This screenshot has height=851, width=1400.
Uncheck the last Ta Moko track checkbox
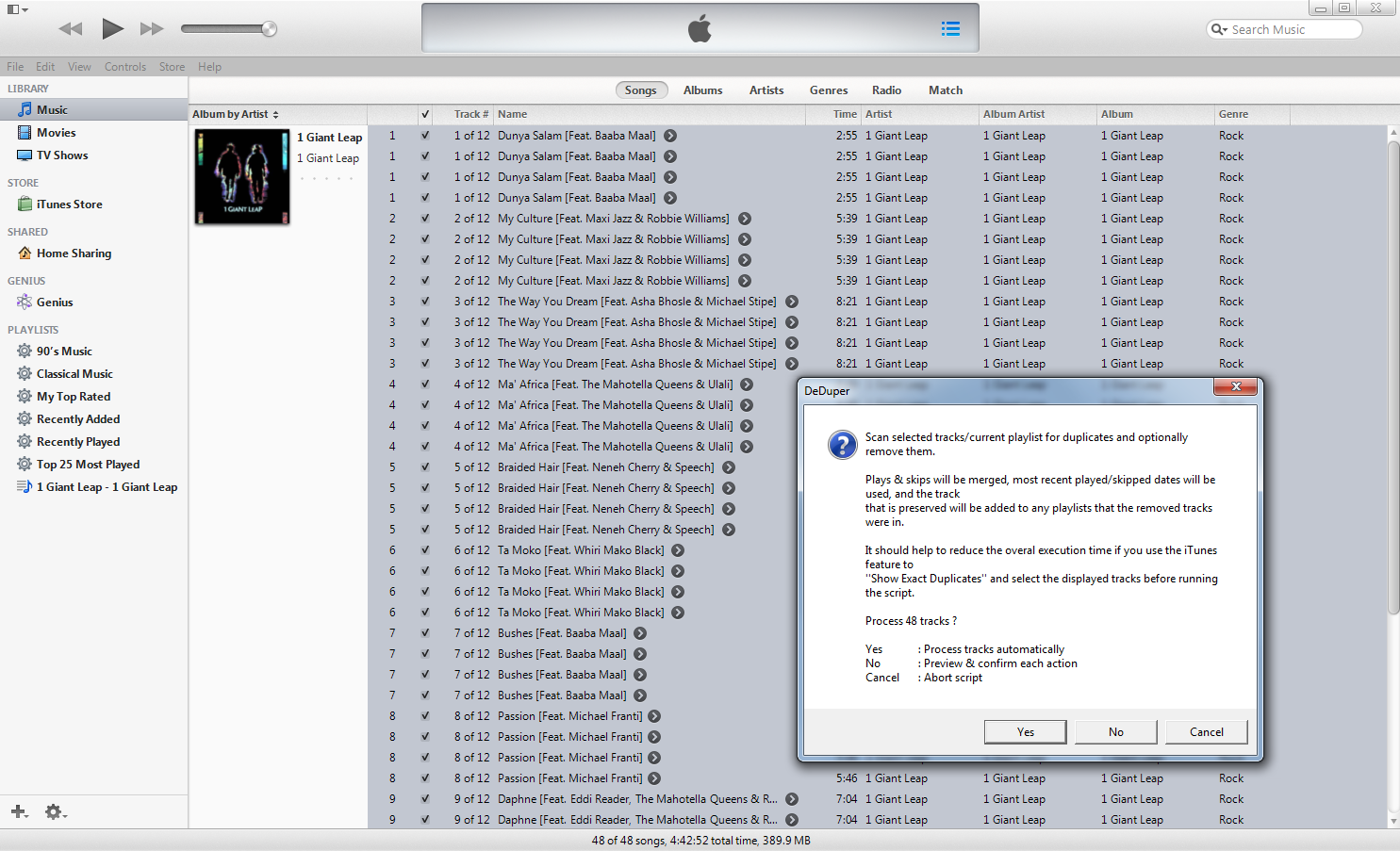(425, 613)
